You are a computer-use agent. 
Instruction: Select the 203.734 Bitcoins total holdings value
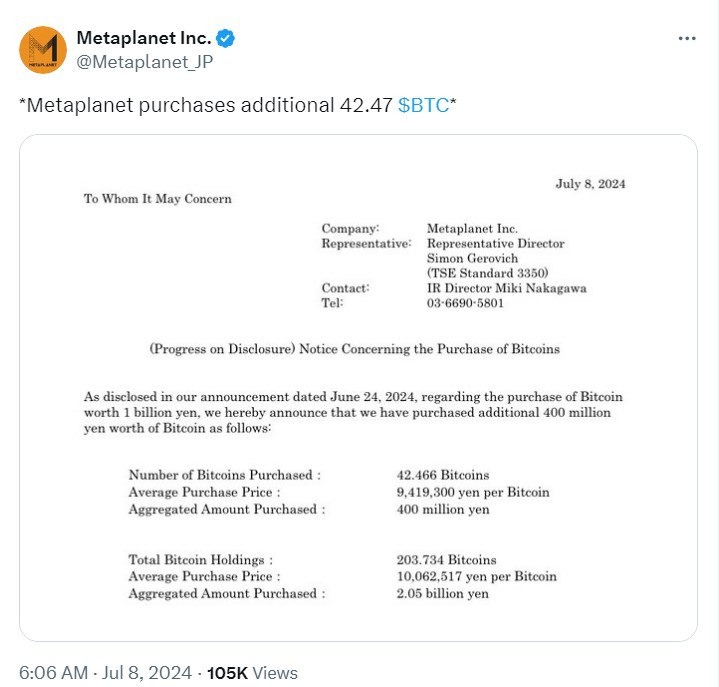pyautogui.click(x=446, y=560)
